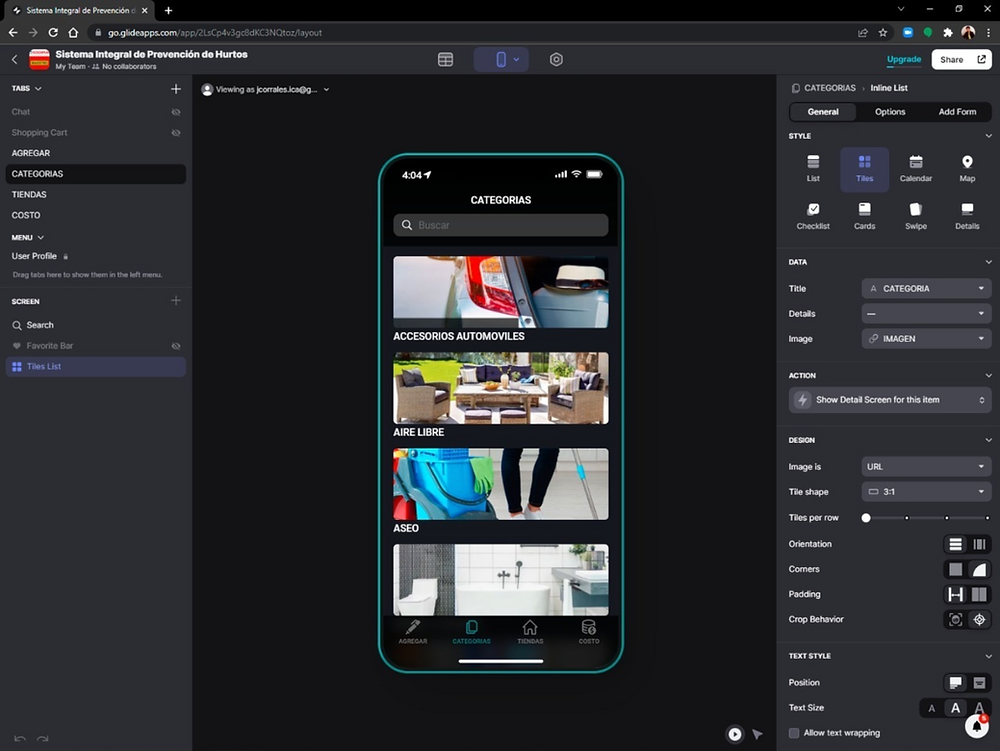The height and width of the screenshot is (751, 1000).
Task: Click the undo arrow at bottom left
Action: [x=20, y=738]
